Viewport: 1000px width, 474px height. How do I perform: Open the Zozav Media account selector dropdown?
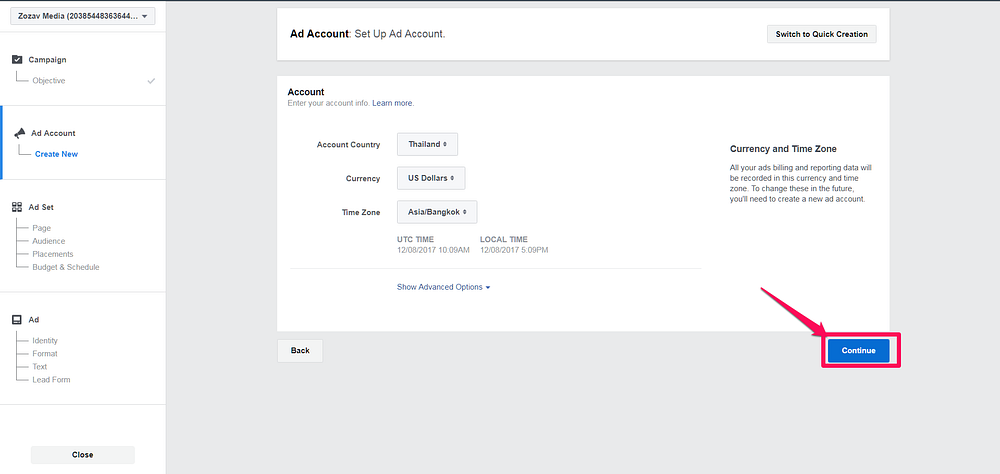pyautogui.click(x=83, y=16)
